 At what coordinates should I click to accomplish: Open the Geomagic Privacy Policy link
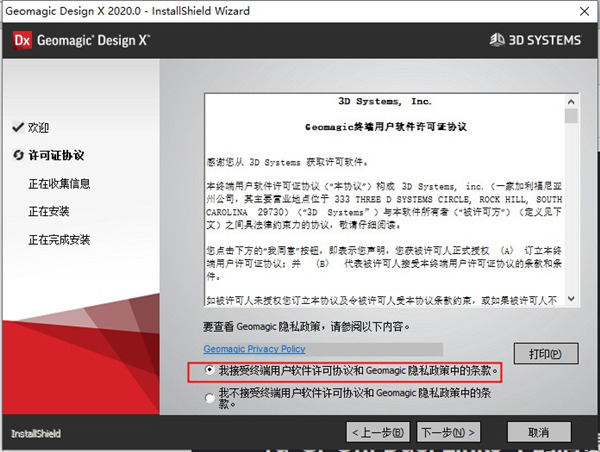254,349
